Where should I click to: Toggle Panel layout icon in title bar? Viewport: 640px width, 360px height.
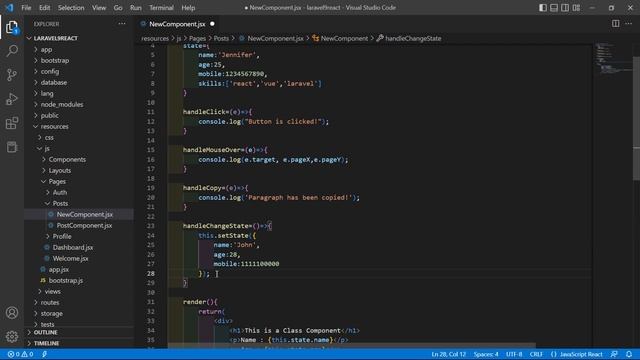point(554,7)
